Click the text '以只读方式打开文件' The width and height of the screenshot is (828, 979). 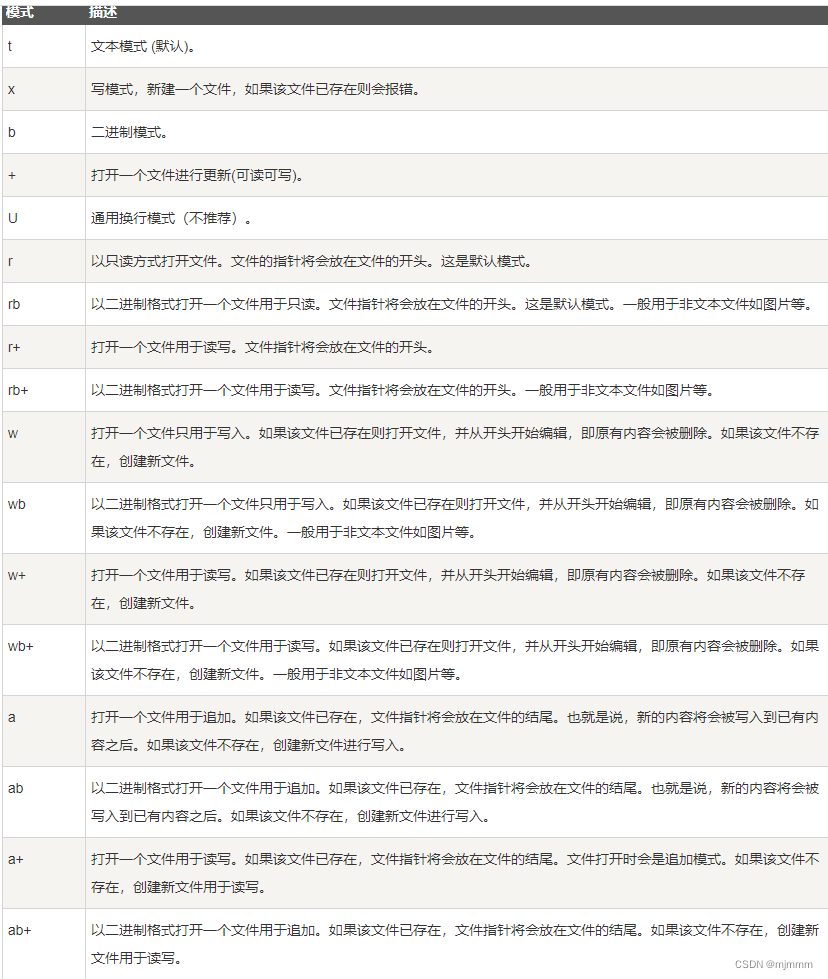click(x=154, y=261)
